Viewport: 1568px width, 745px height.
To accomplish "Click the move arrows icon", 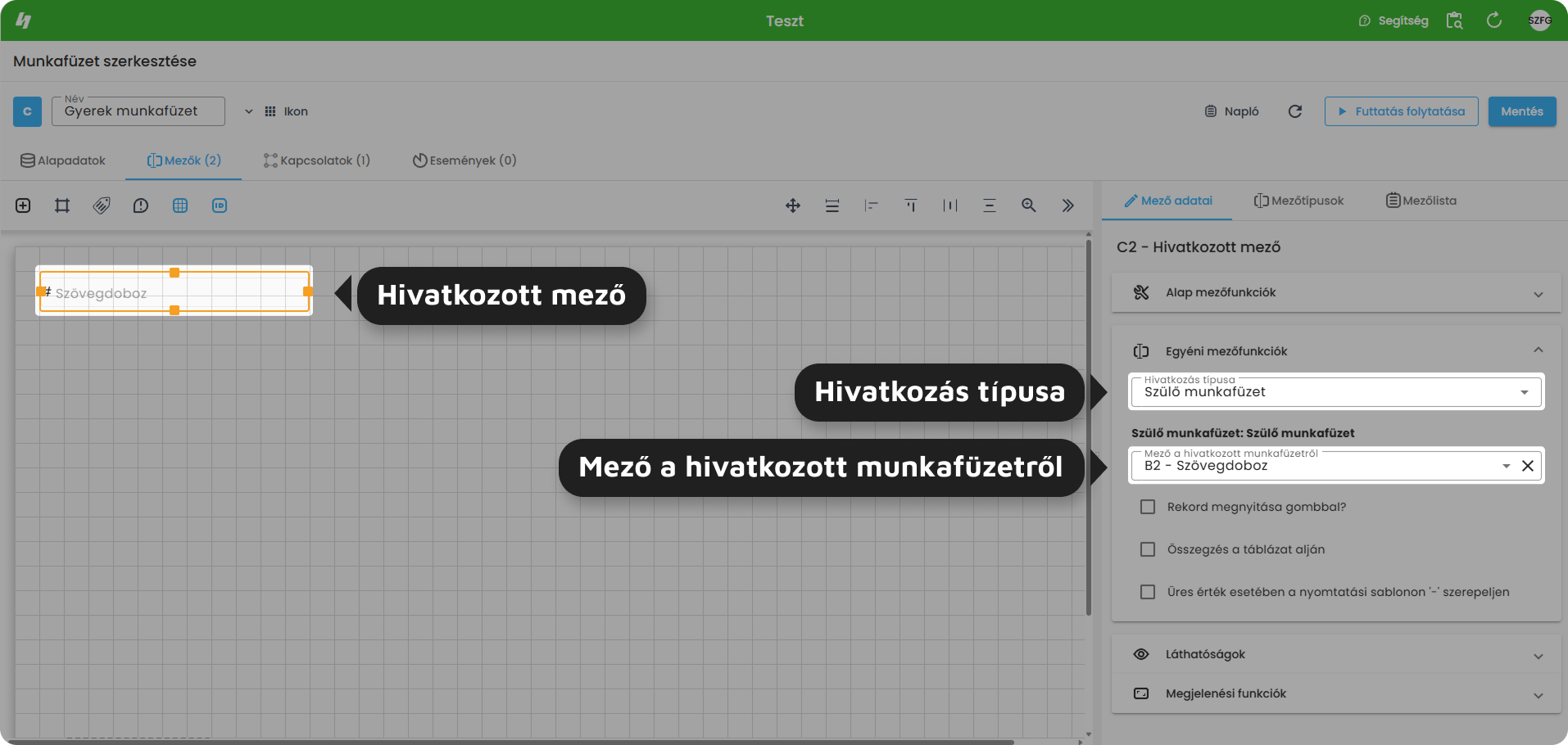I will tap(792, 205).
